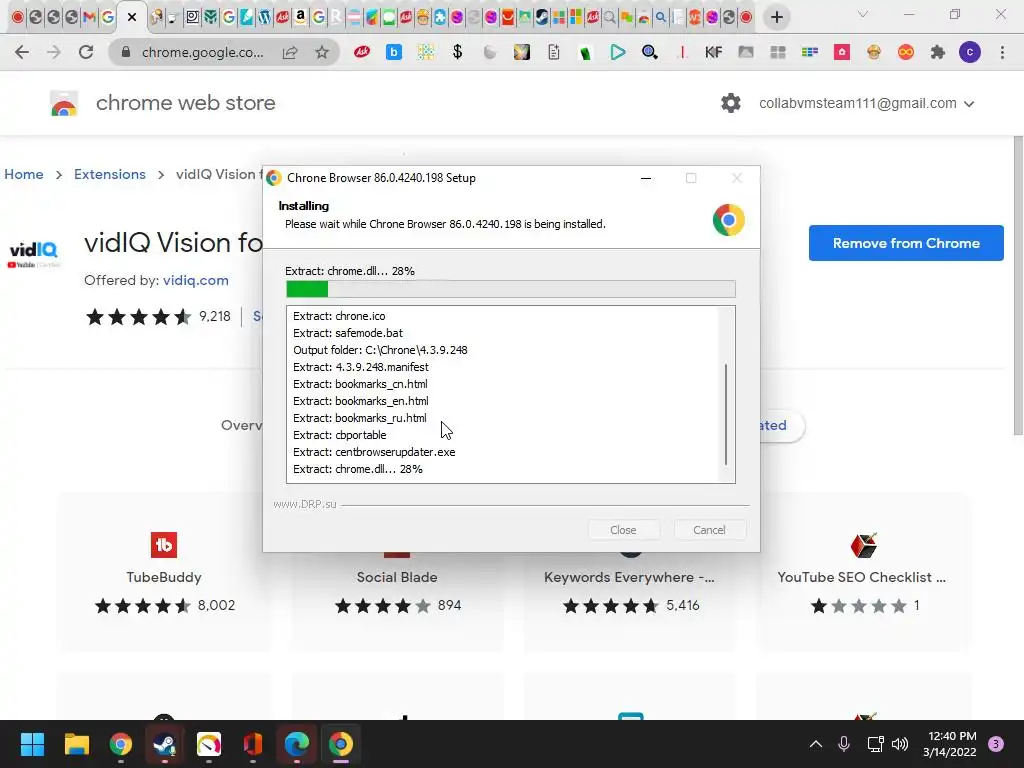The height and width of the screenshot is (768, 1024).
Task: Open the Gmail tab
Action: click(x=89, y=18)
